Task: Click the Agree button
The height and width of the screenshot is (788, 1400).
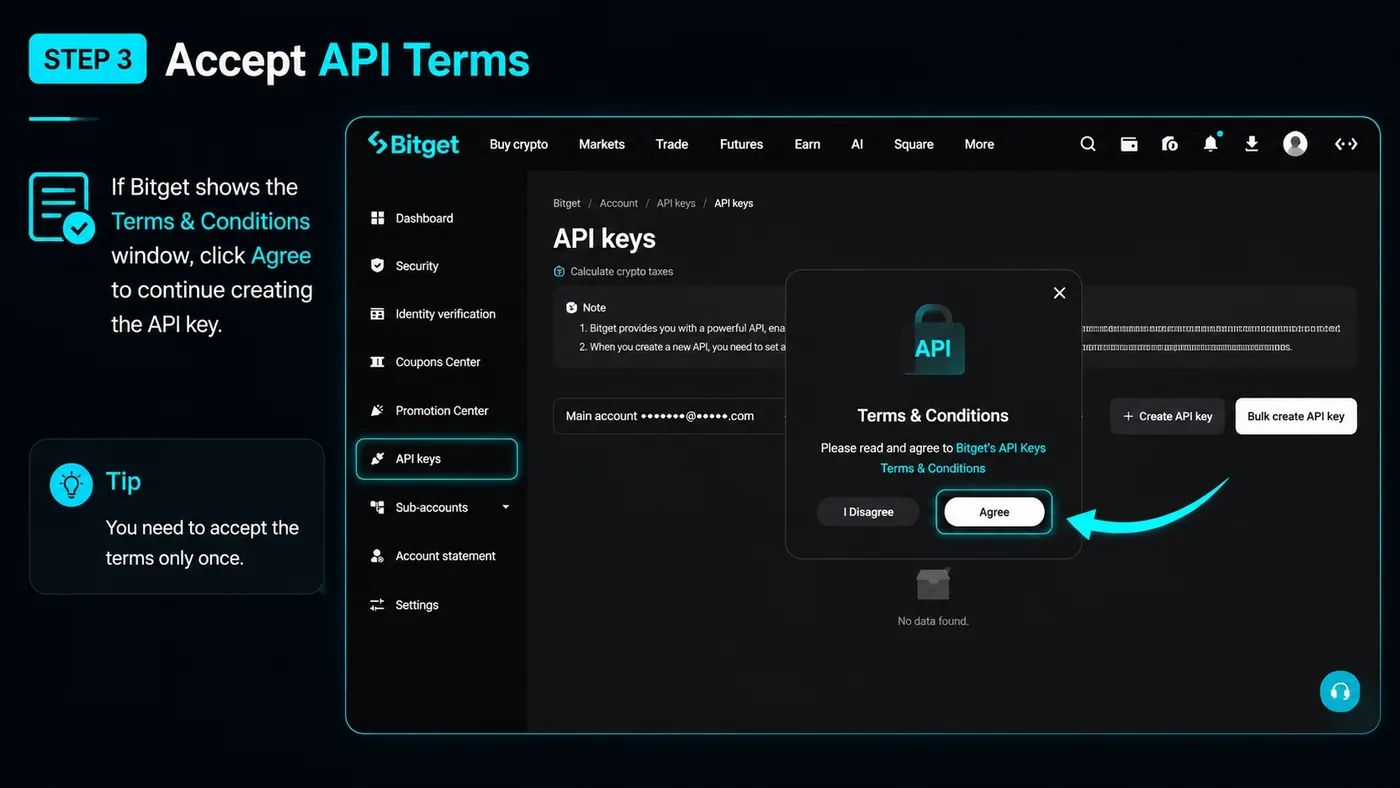Action: click(994, 512)
